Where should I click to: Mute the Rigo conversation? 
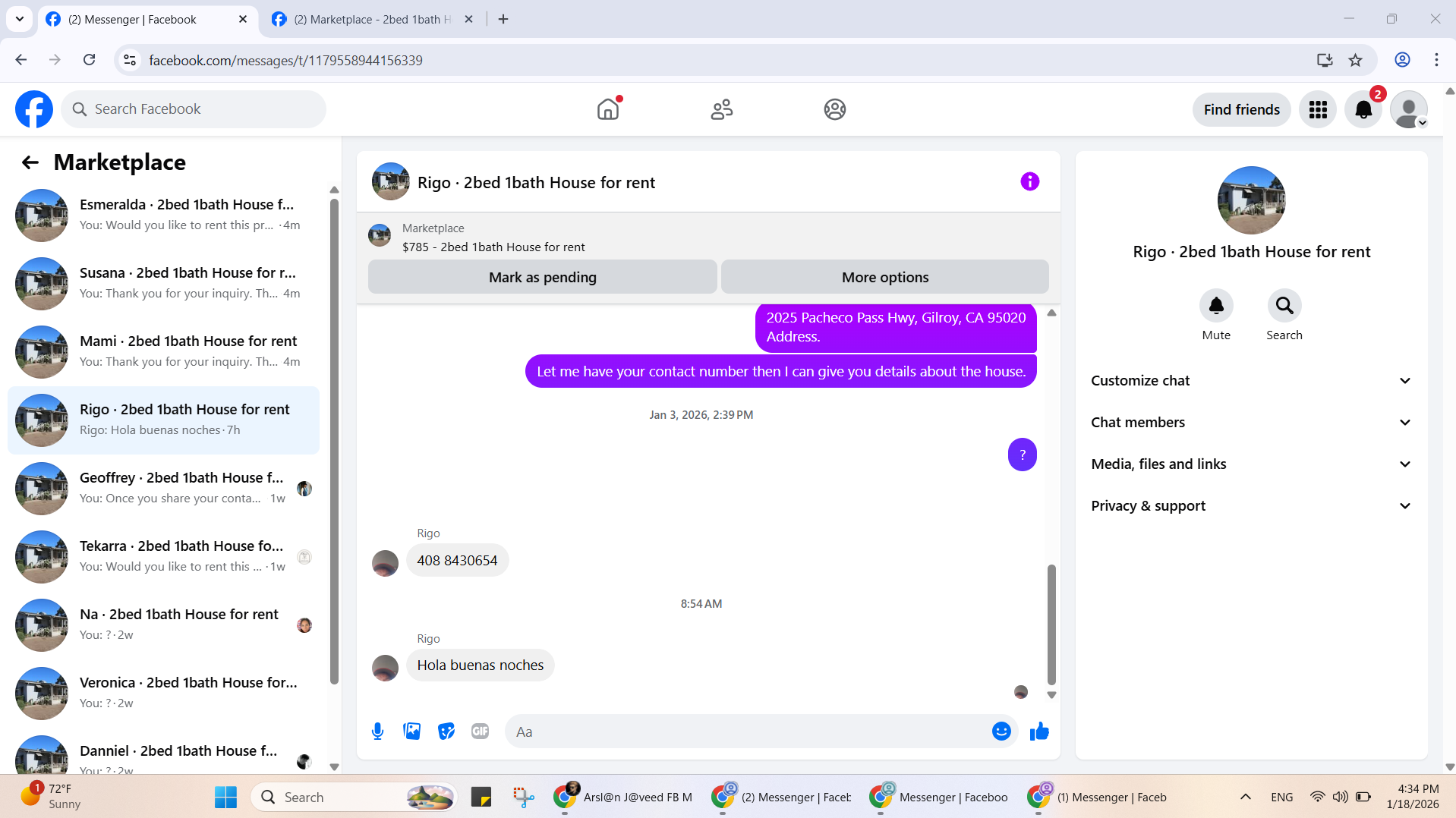pos(1216,306)
